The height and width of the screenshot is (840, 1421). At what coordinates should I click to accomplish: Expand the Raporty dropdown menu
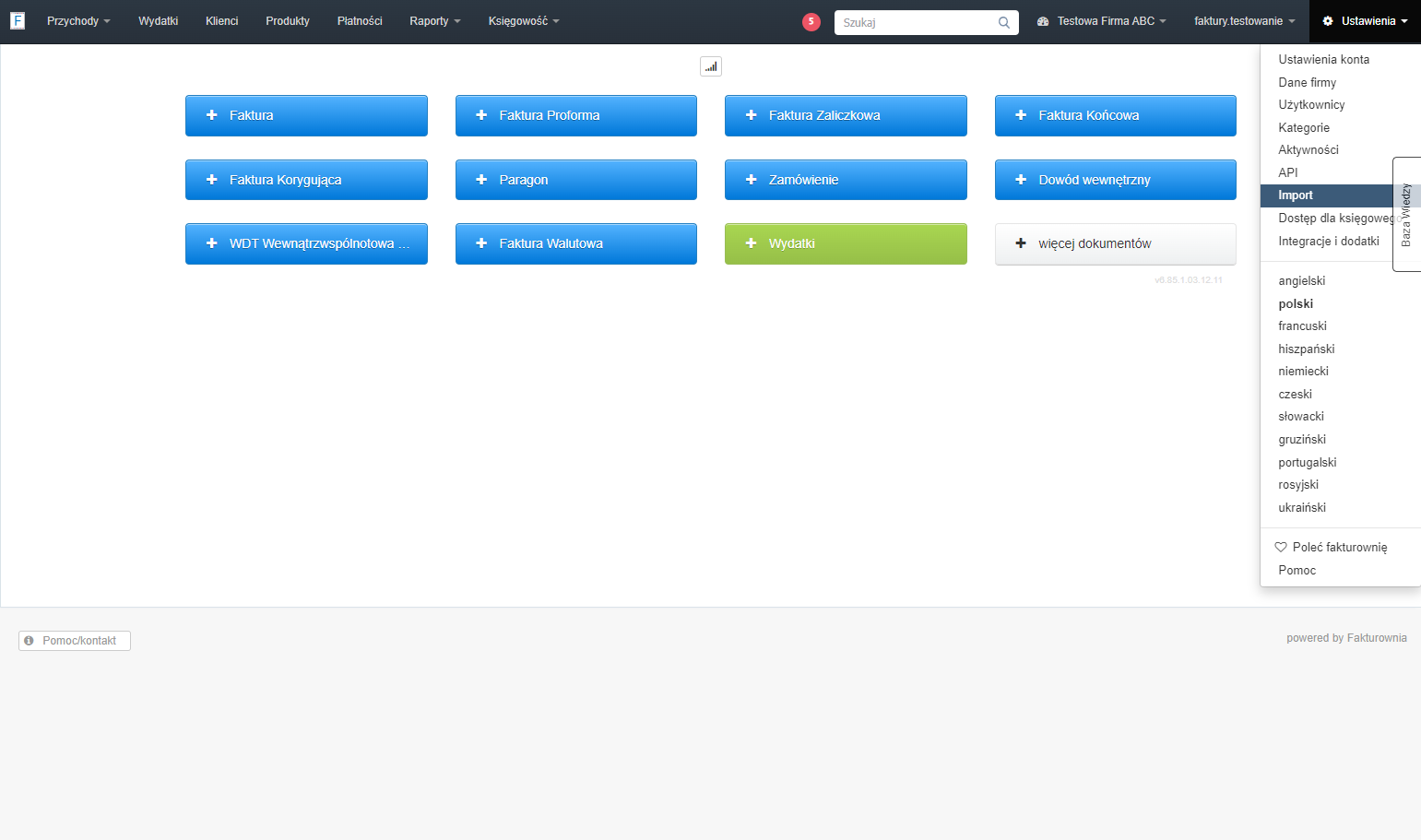435,21
